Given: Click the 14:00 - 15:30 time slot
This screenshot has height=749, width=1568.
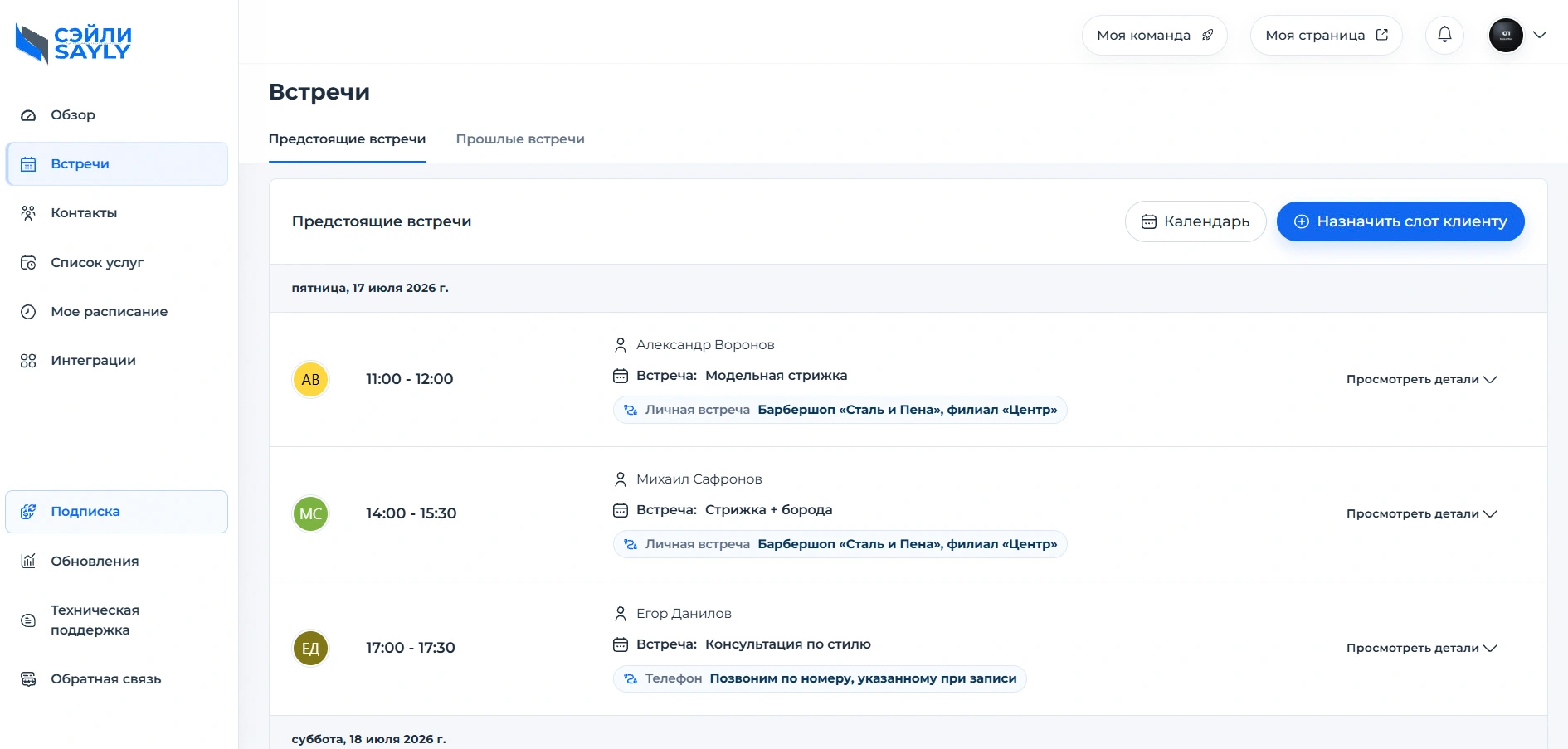Looking at the screenshot, I should (x=411, y=513).
